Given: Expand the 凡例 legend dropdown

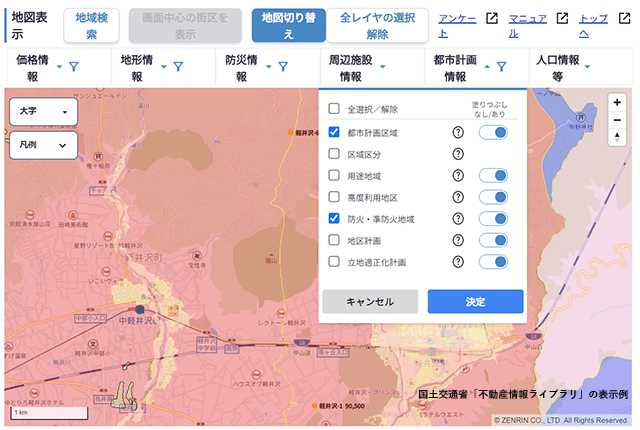Looking at the screenshot, I should point(43,145).
